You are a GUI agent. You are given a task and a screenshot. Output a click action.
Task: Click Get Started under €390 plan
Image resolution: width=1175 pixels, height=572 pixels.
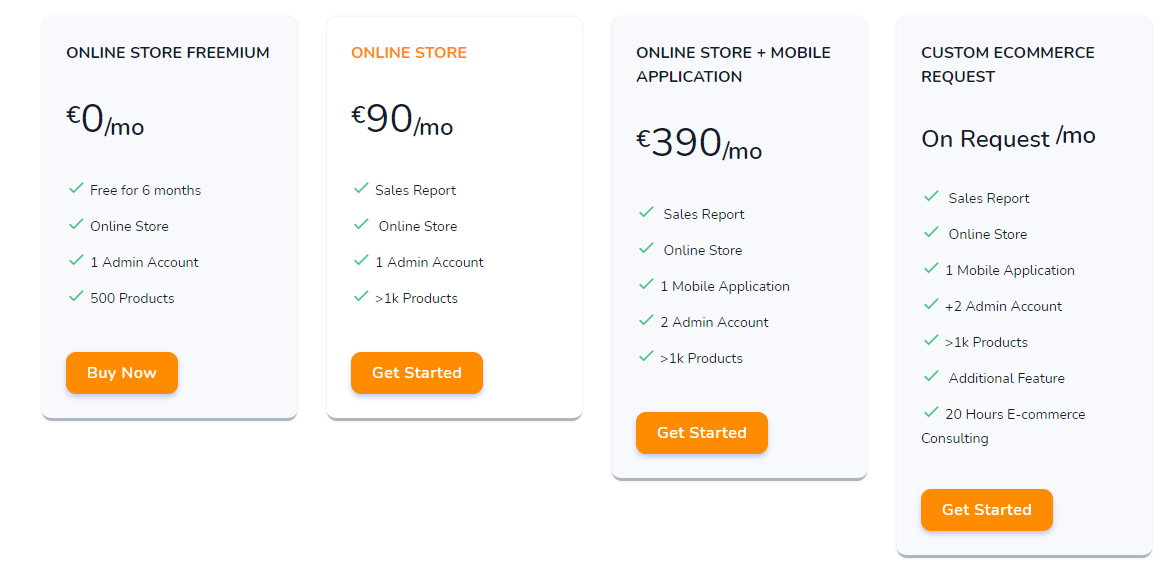(x=701, y=433)
